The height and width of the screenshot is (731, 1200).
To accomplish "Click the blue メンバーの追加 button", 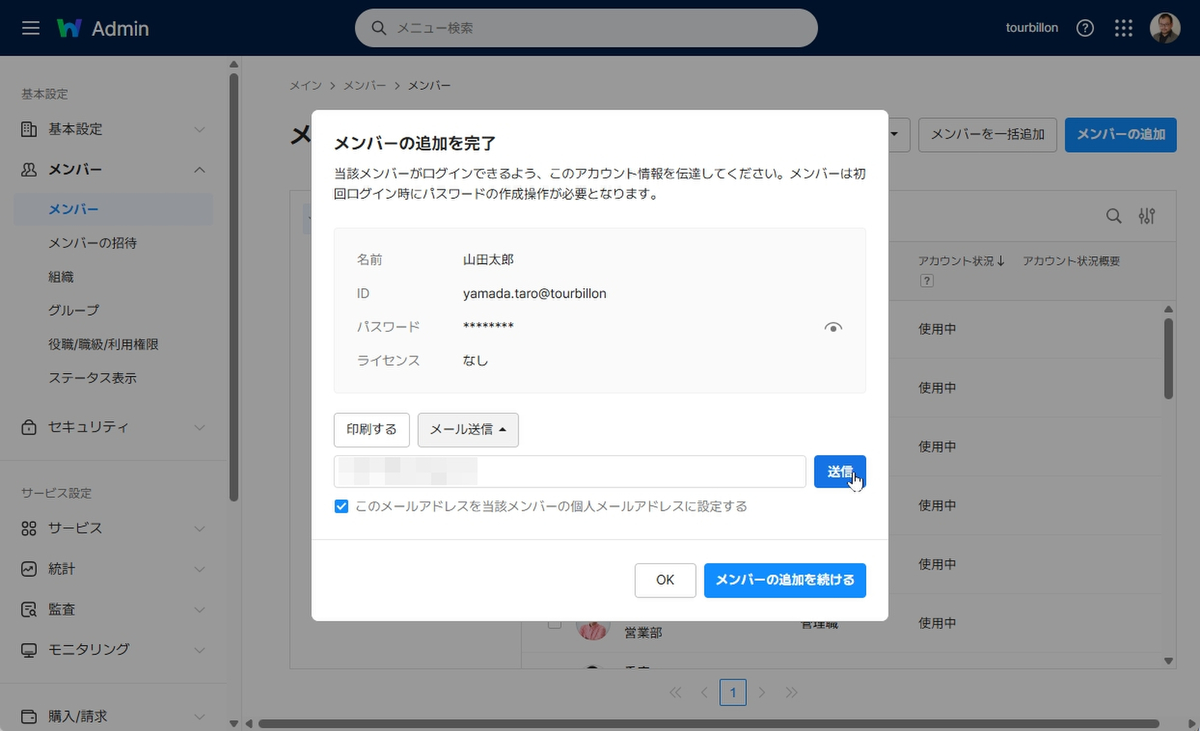I will click(x=1121, y=135).
